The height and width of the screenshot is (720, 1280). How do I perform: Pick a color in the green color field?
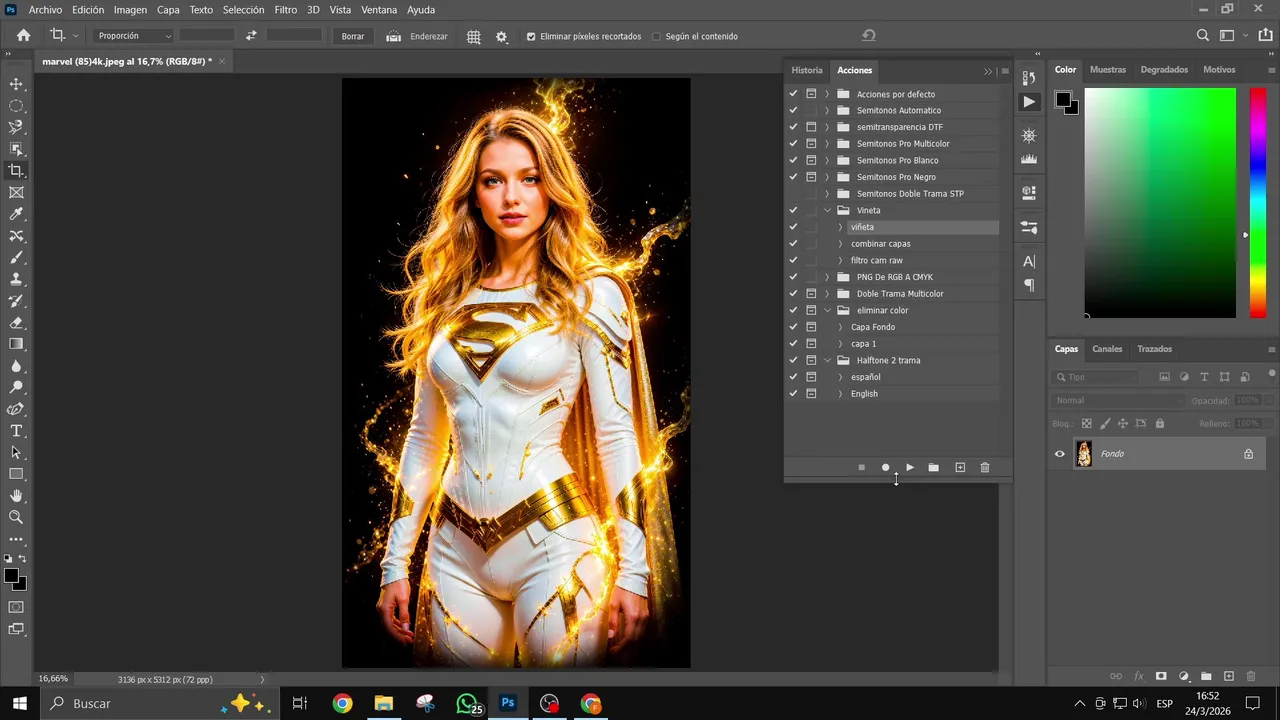pos(1160,203)
